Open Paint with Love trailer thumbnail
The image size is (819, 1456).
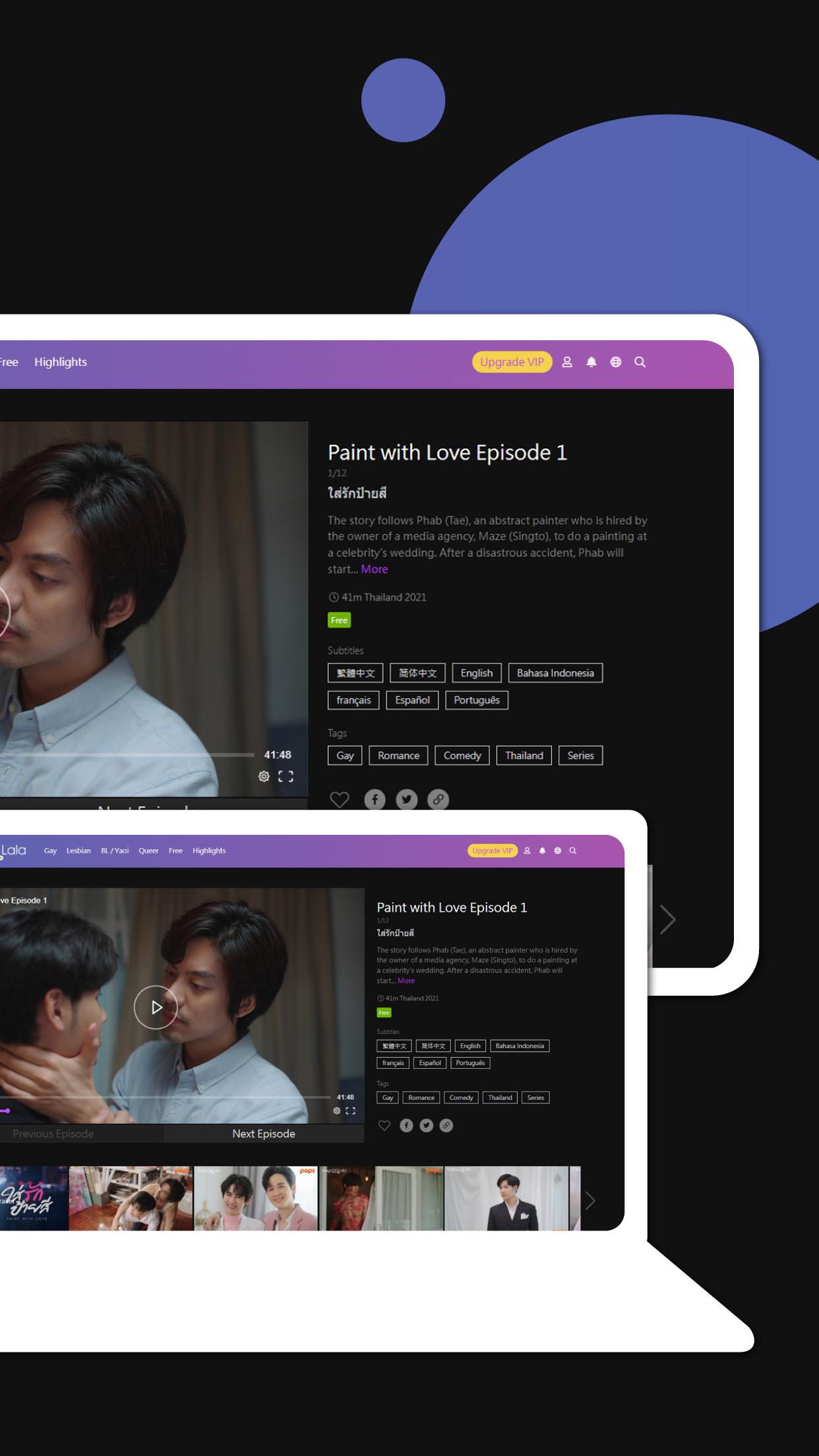34,1198
